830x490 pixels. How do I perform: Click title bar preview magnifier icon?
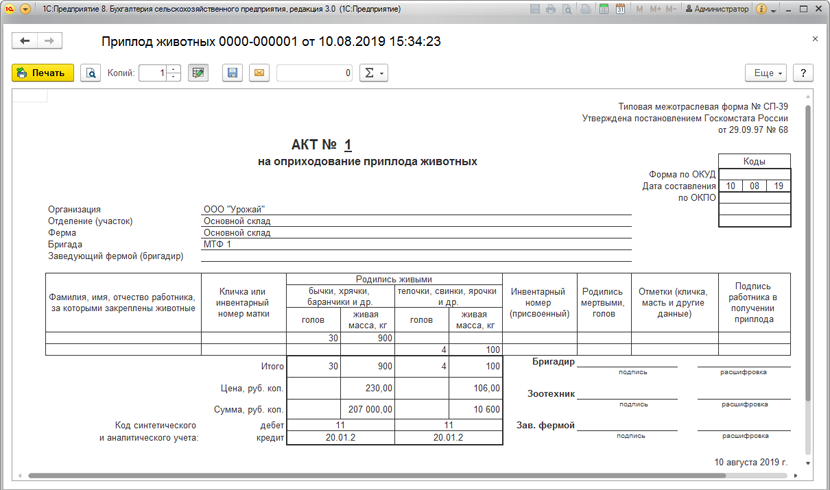coord(567,9)
